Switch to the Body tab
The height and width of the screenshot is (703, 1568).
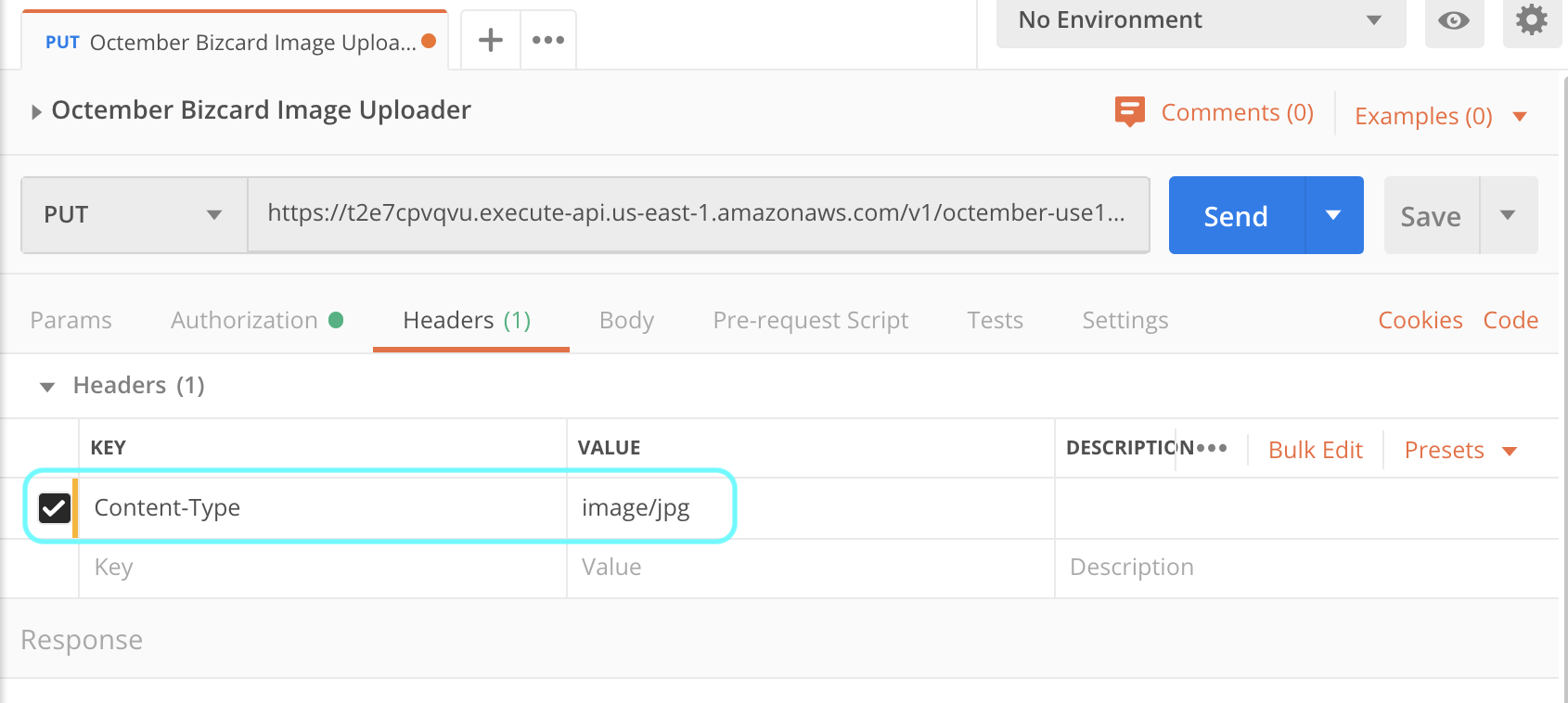pyautogui.click(x=626, y=320)
